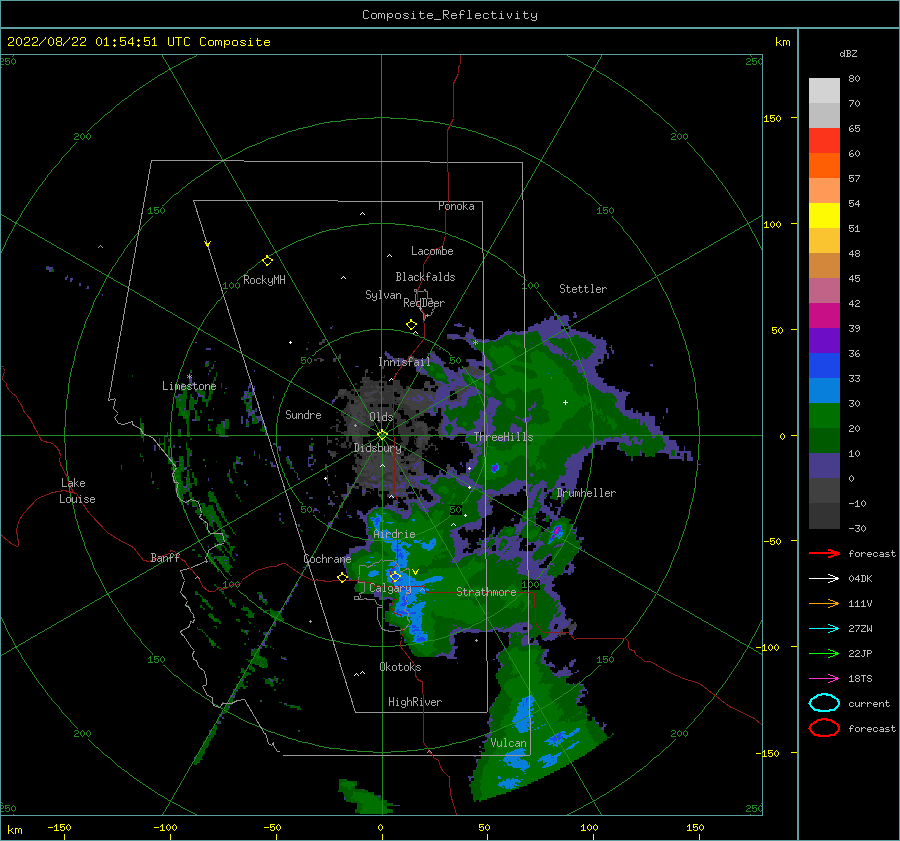Pick the green 22JP arrow legend icon
900x841 pixels.
pyautogui.click(x=824, y=653)
